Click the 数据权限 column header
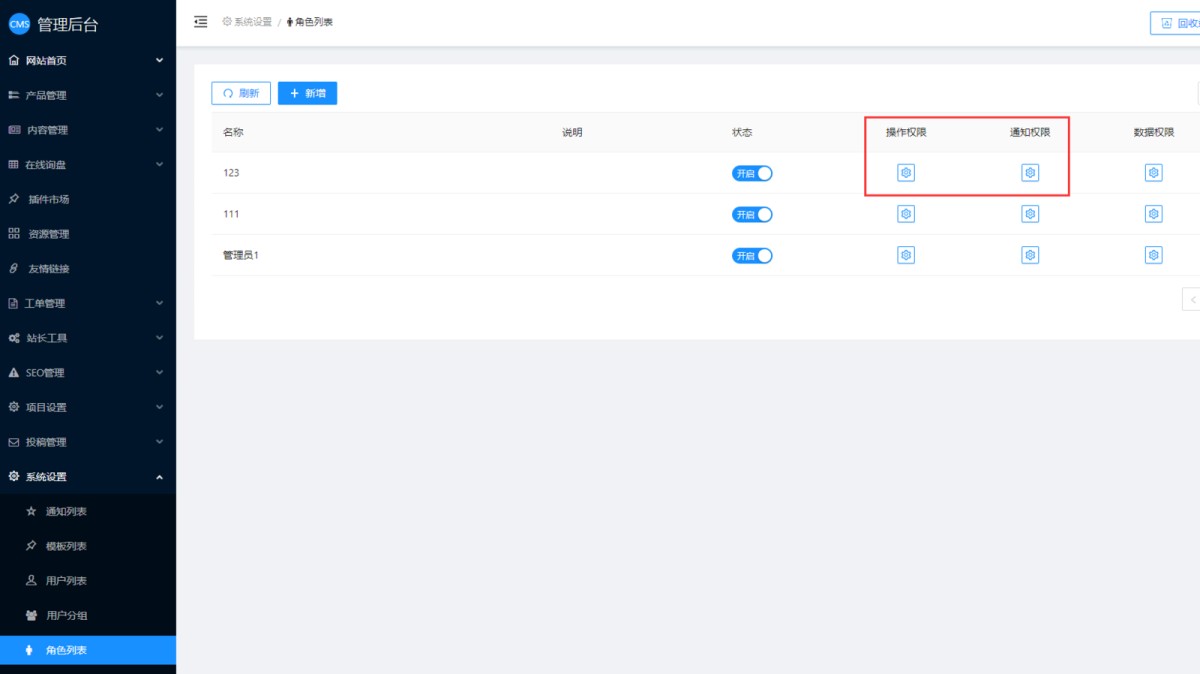This screenshot has width=1200, height=674. point(1154,132)
